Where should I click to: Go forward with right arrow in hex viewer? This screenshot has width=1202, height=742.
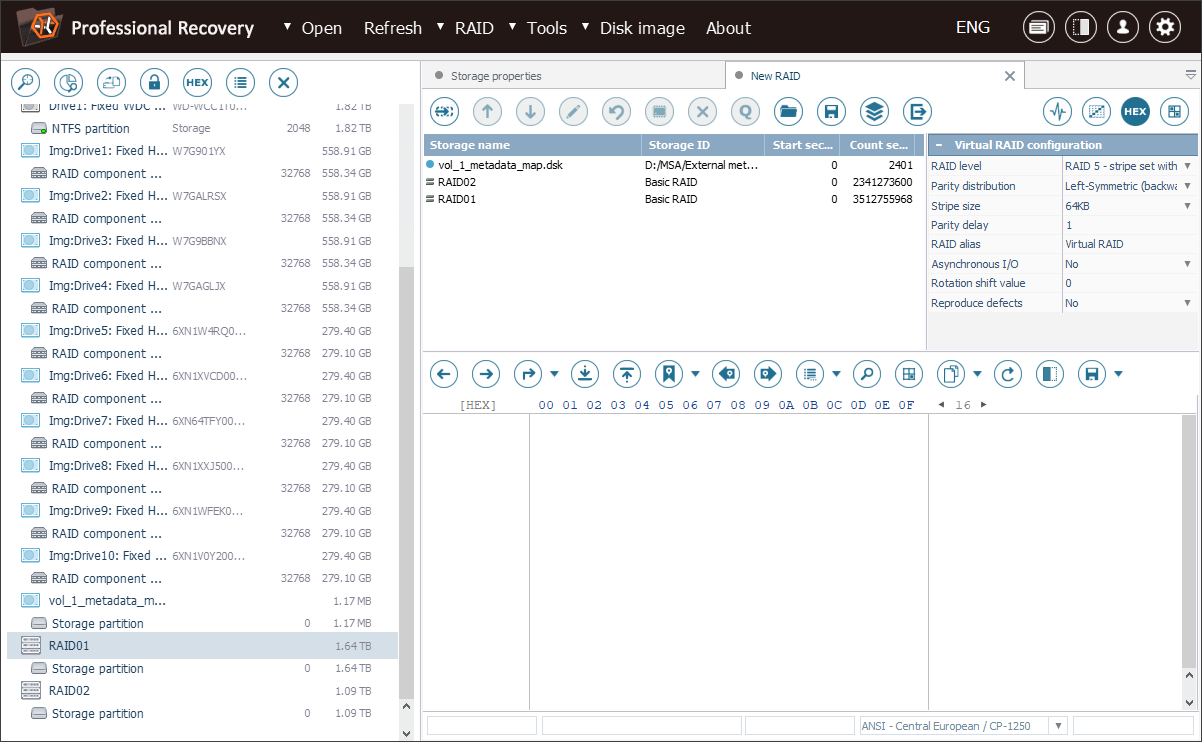click(486, 374)
